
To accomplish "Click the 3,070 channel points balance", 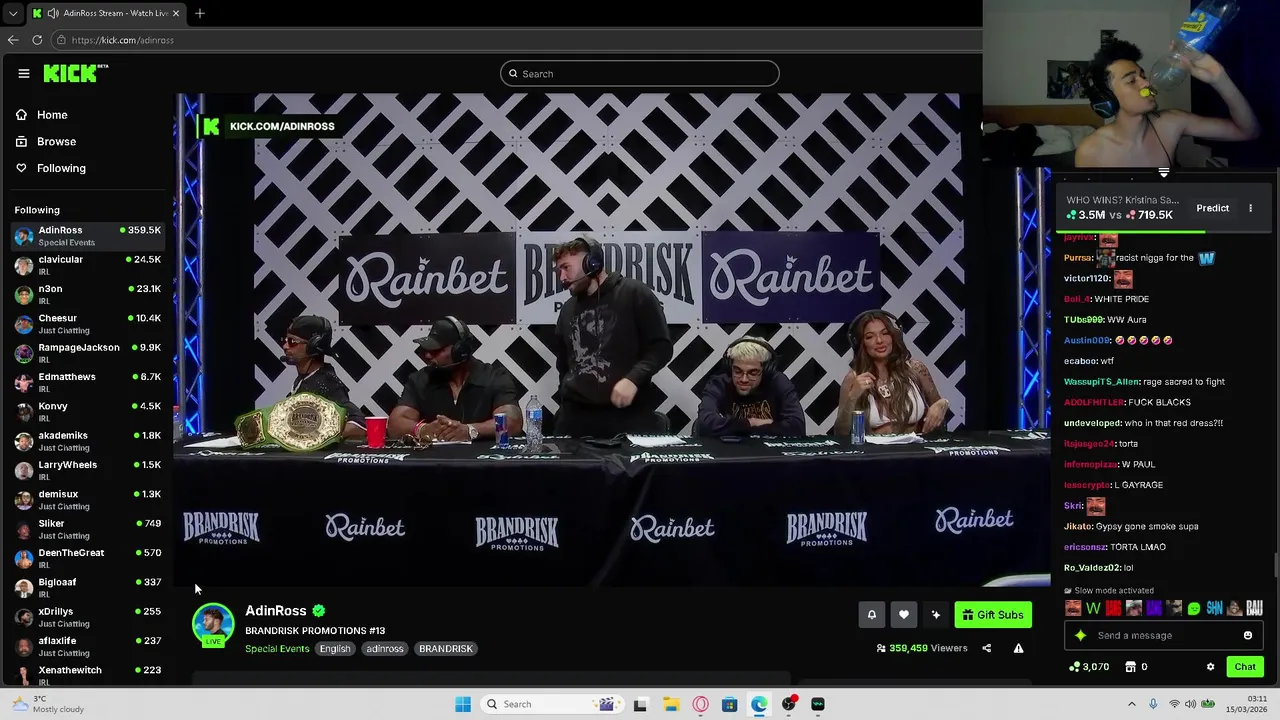I will tap(1088, 667).
